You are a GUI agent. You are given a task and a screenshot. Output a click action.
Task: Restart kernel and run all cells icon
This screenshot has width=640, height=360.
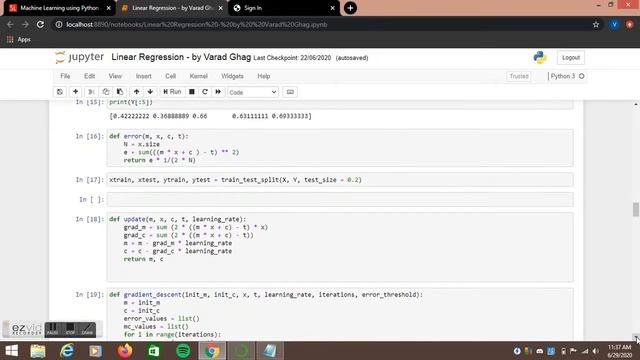pos(218,92)
